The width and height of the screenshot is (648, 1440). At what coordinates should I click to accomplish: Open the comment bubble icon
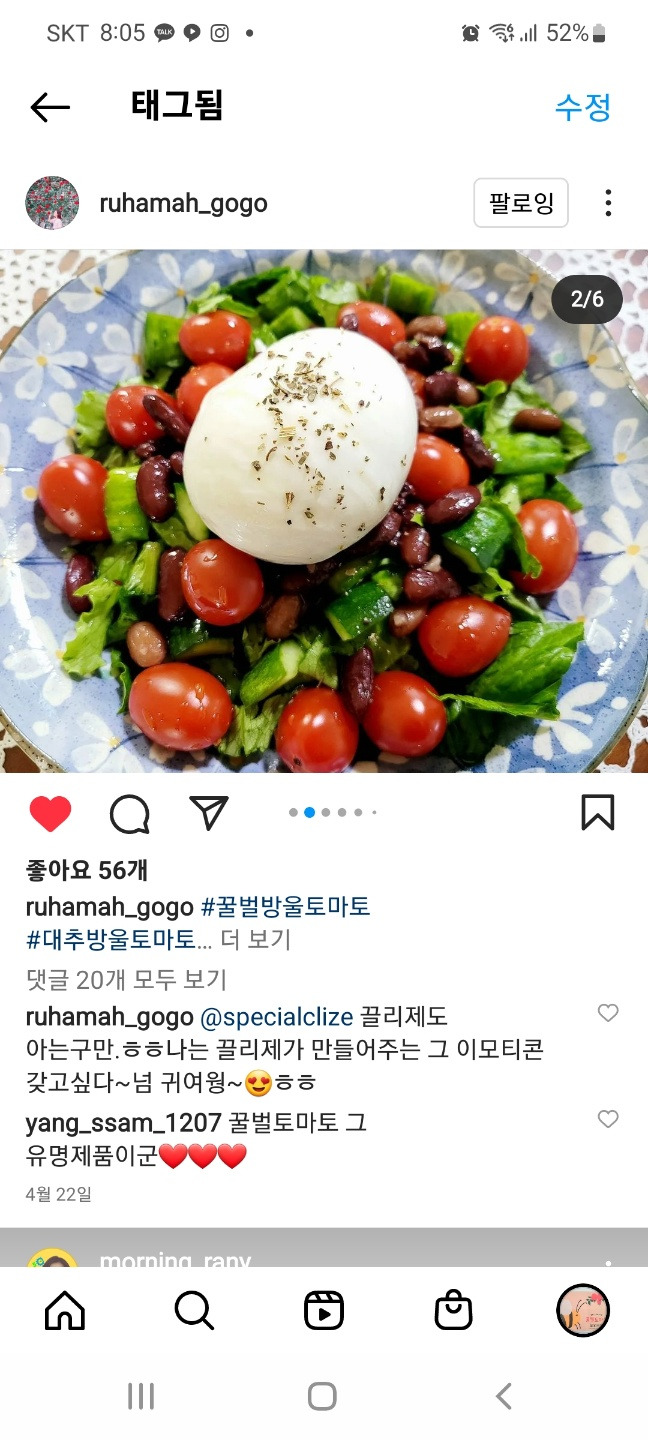[129, 814]
